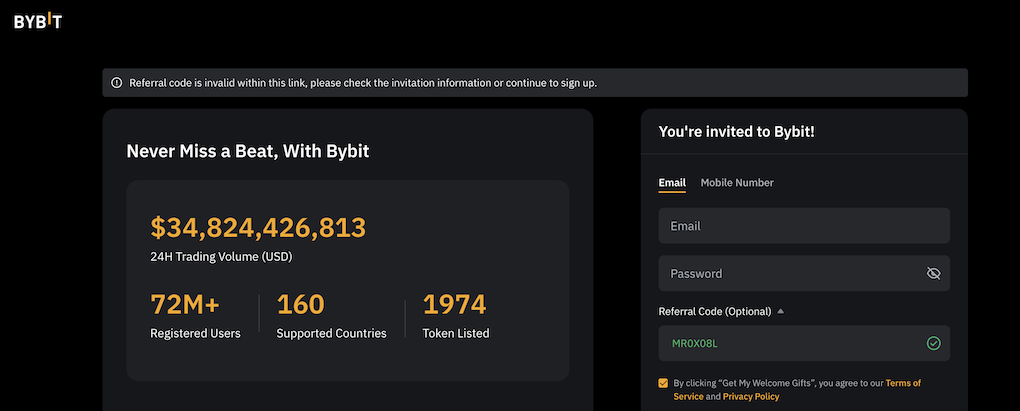The width and height of the screenshot is (1020, 411).
Task: Click the referral code field MR0X08L
Action: point(804,343)
